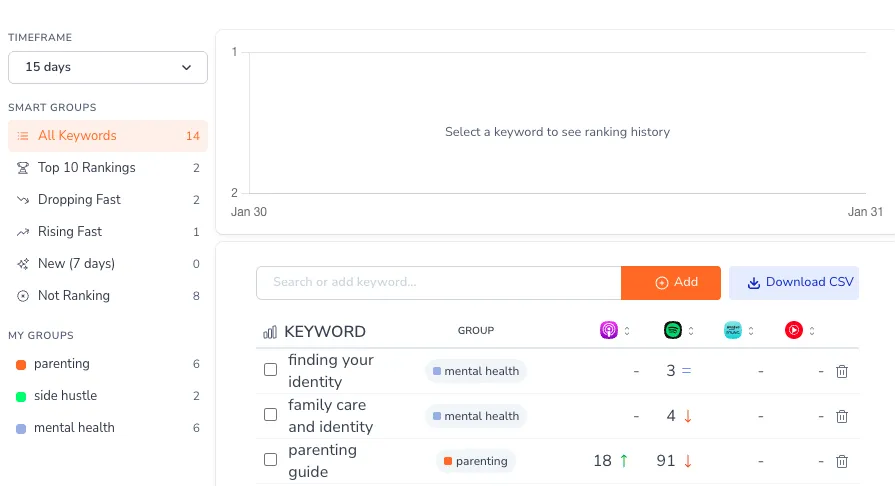This screenshot has height=486, width=895.
Task: Click the Dropping Fast trend-down icon
Action: click(x=23, y=200)
